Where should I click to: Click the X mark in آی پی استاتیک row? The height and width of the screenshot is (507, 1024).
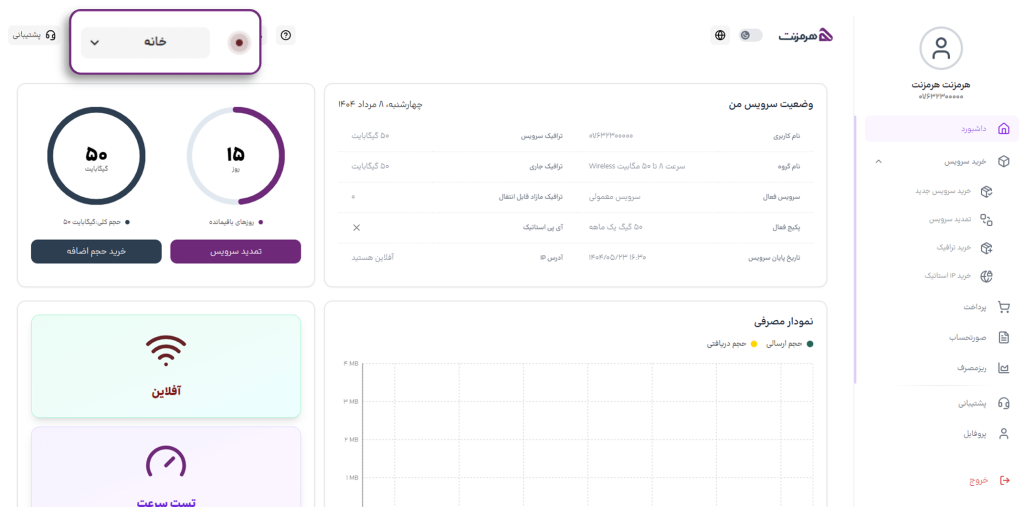click(357, 227)
